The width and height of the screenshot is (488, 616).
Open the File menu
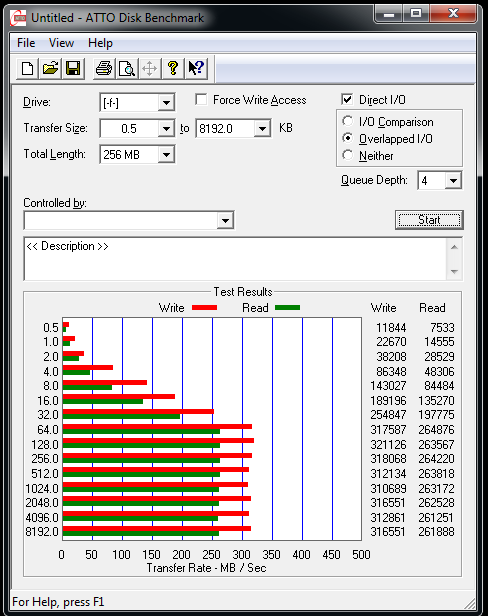tap(26, 43)
